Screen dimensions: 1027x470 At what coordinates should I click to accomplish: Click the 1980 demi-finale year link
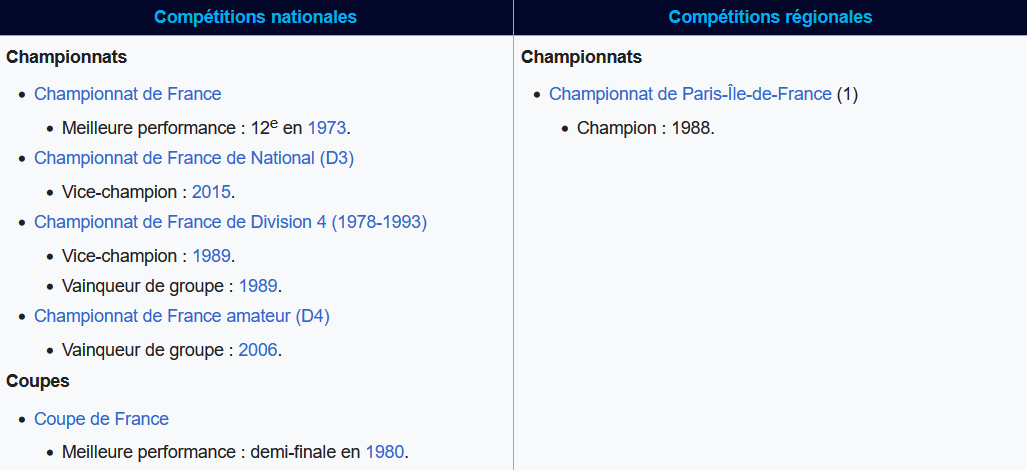(x=384, y=452)
